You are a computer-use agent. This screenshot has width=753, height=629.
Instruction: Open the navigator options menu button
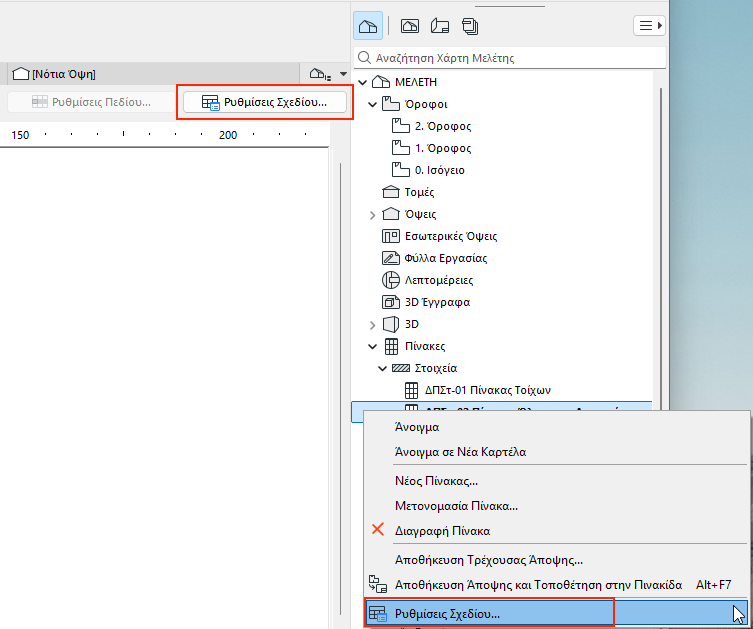point(649,25)
